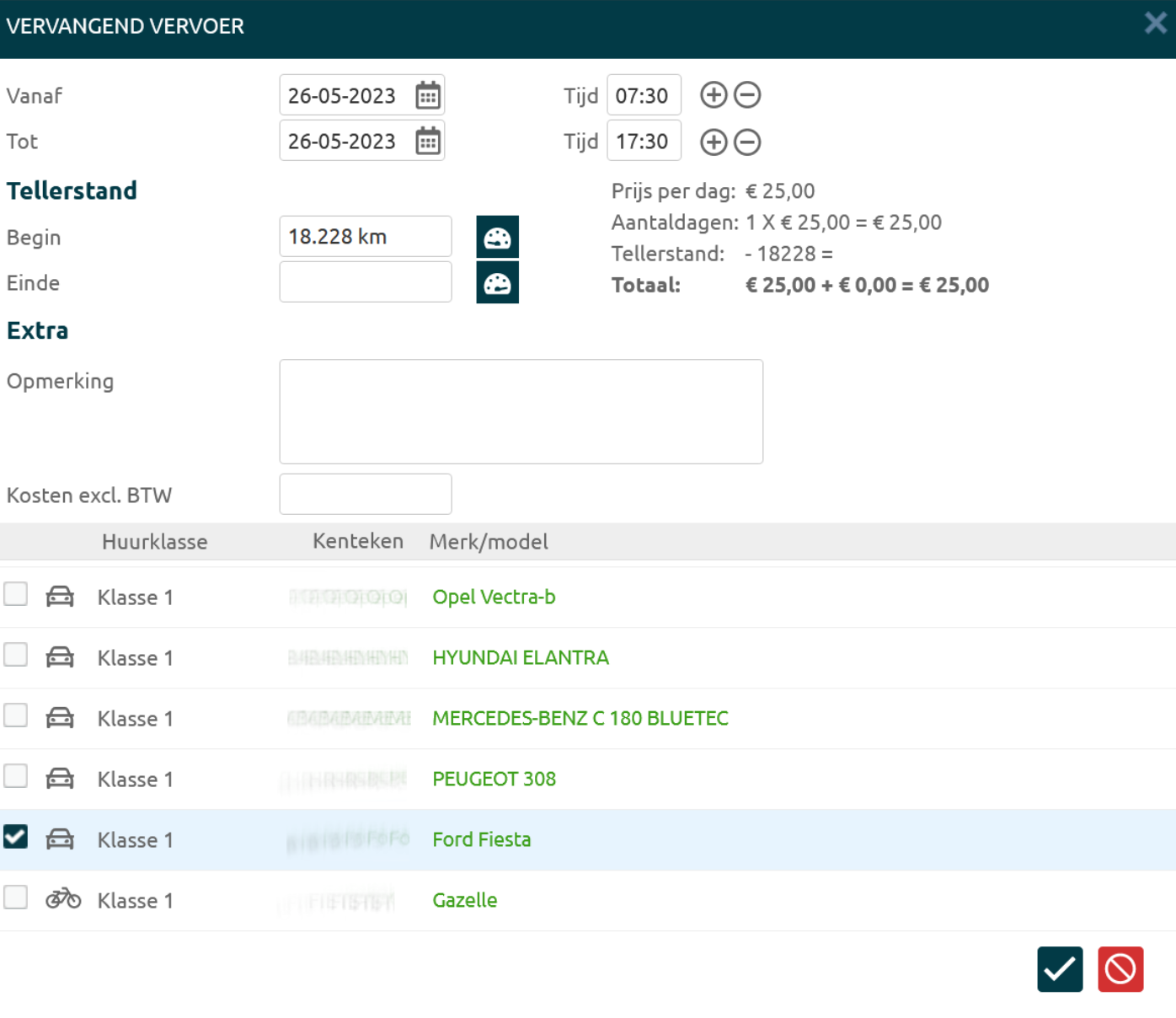Open the Vanaf date calendar picker
This screenshot has height=1018, width=1176.
coord(427,95)
